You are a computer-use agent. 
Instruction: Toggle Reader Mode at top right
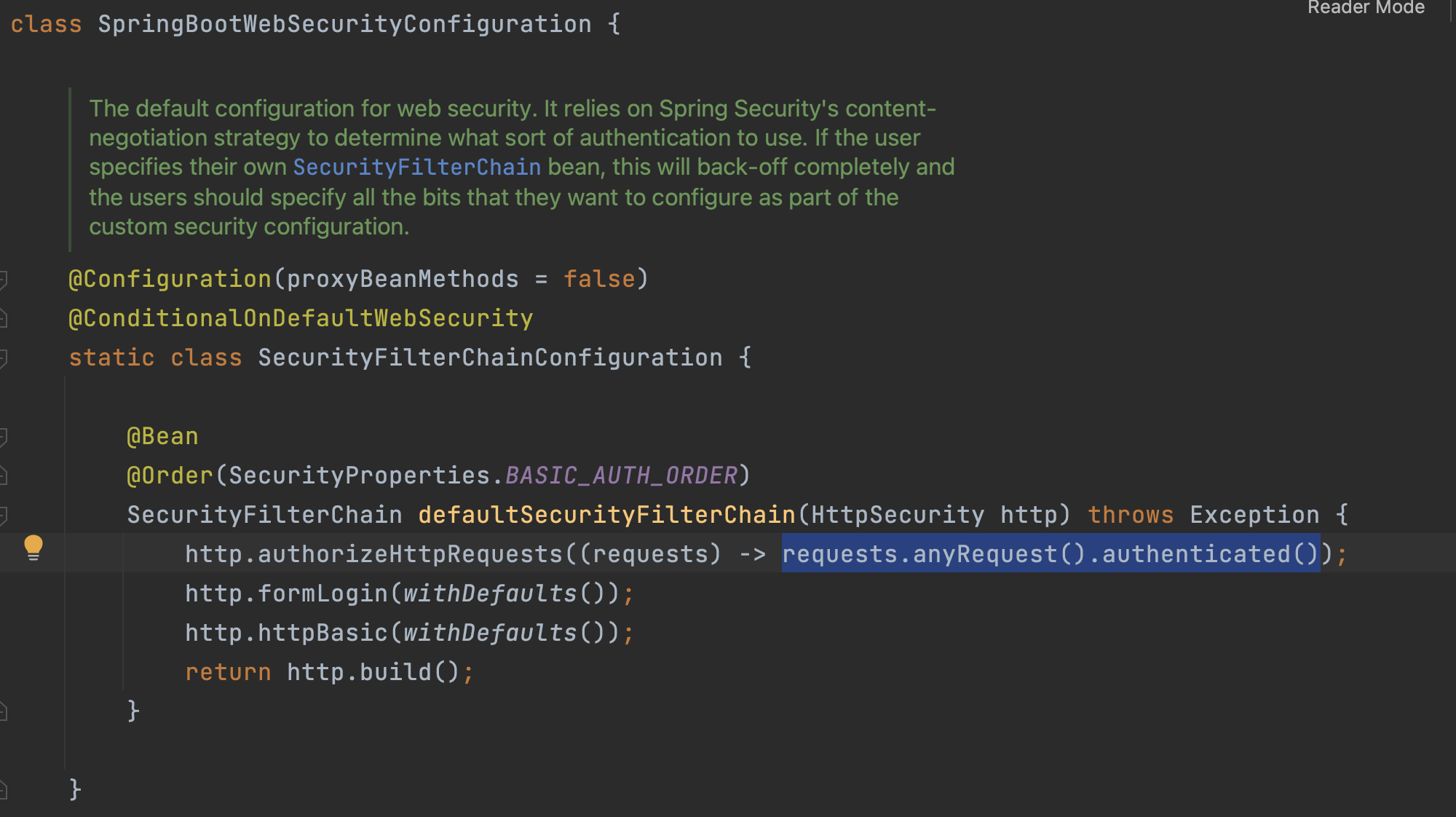pyautogui.click(x=1366, y=8)
